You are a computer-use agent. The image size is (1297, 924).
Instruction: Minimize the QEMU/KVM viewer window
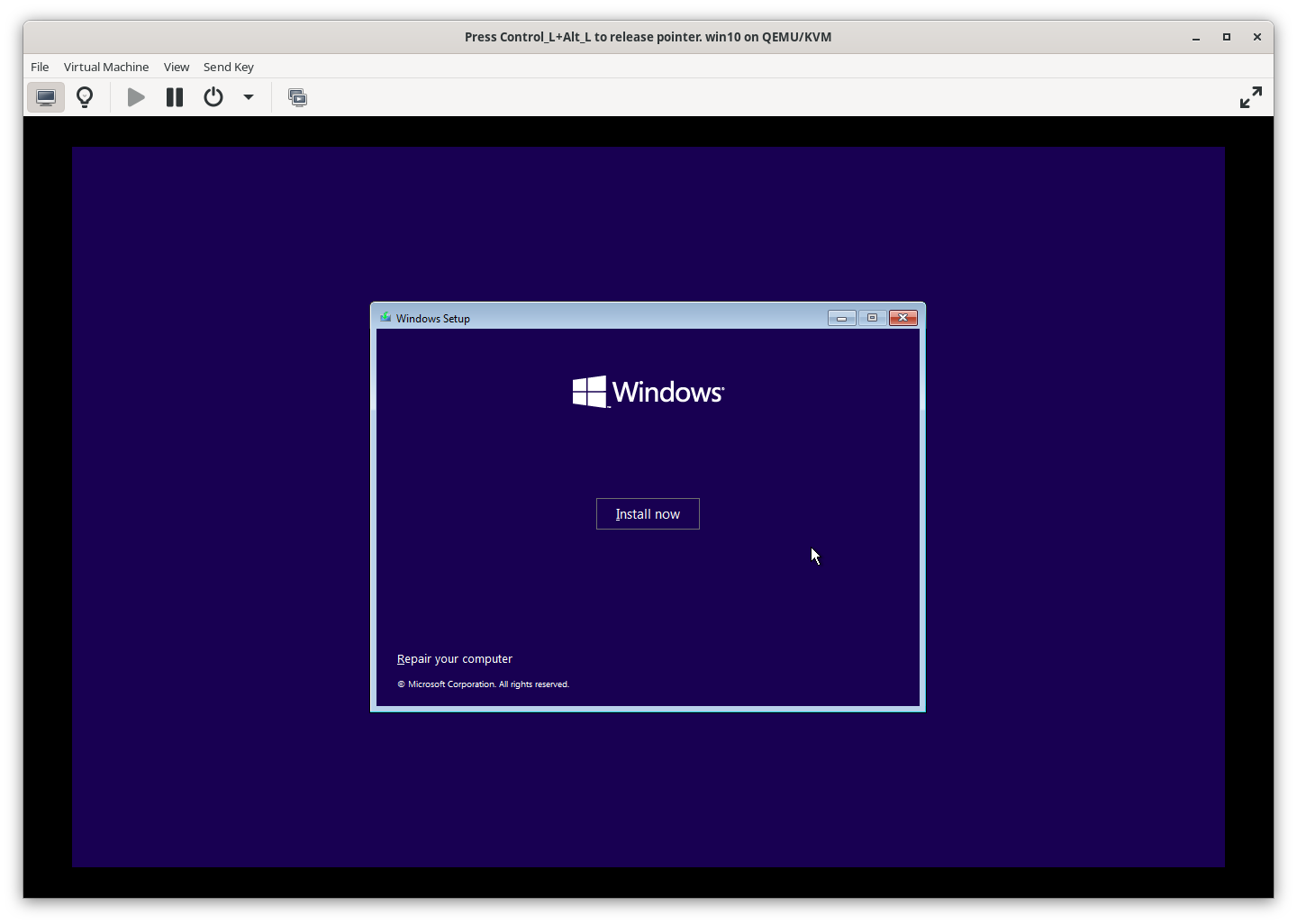[x=1196, y=37]
